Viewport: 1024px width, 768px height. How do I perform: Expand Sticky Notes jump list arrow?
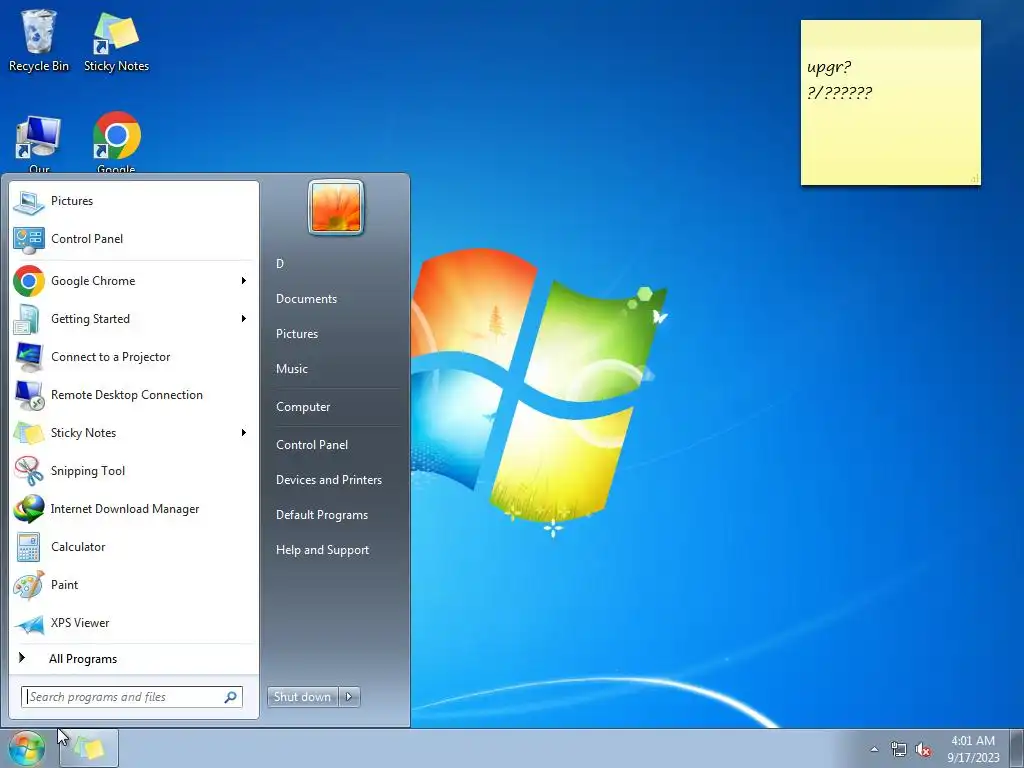(x=244, y=432)
